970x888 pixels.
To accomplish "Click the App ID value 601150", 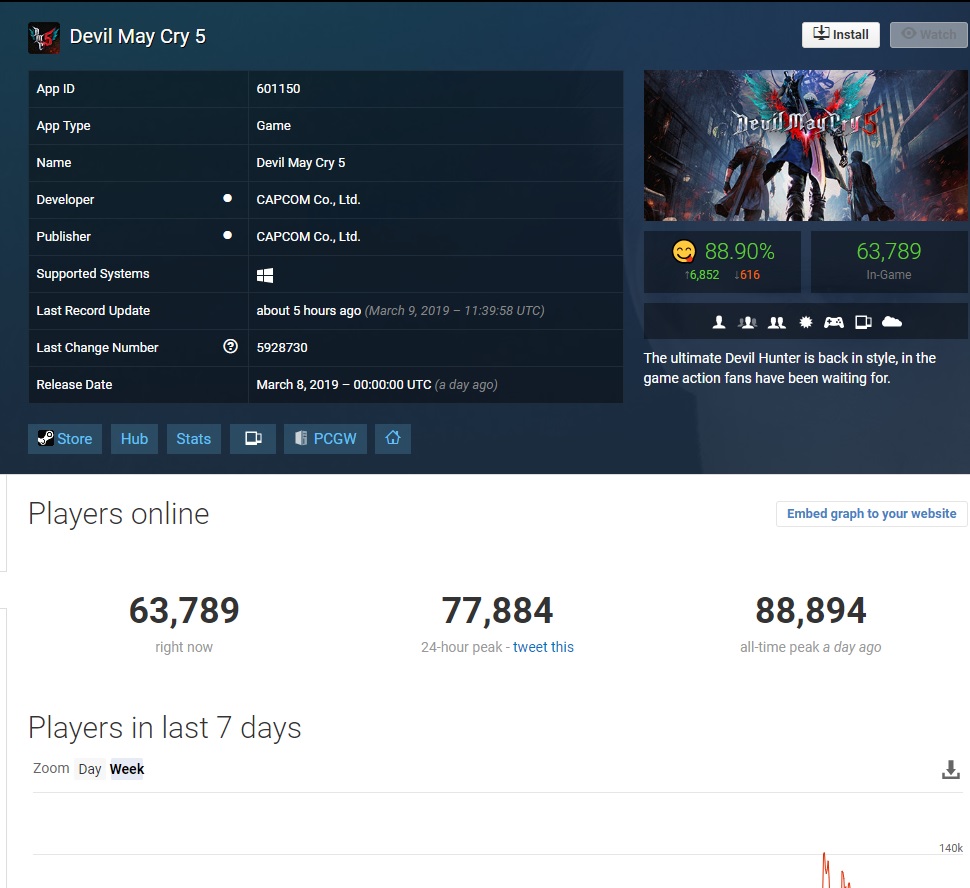I will pos(278,88).
